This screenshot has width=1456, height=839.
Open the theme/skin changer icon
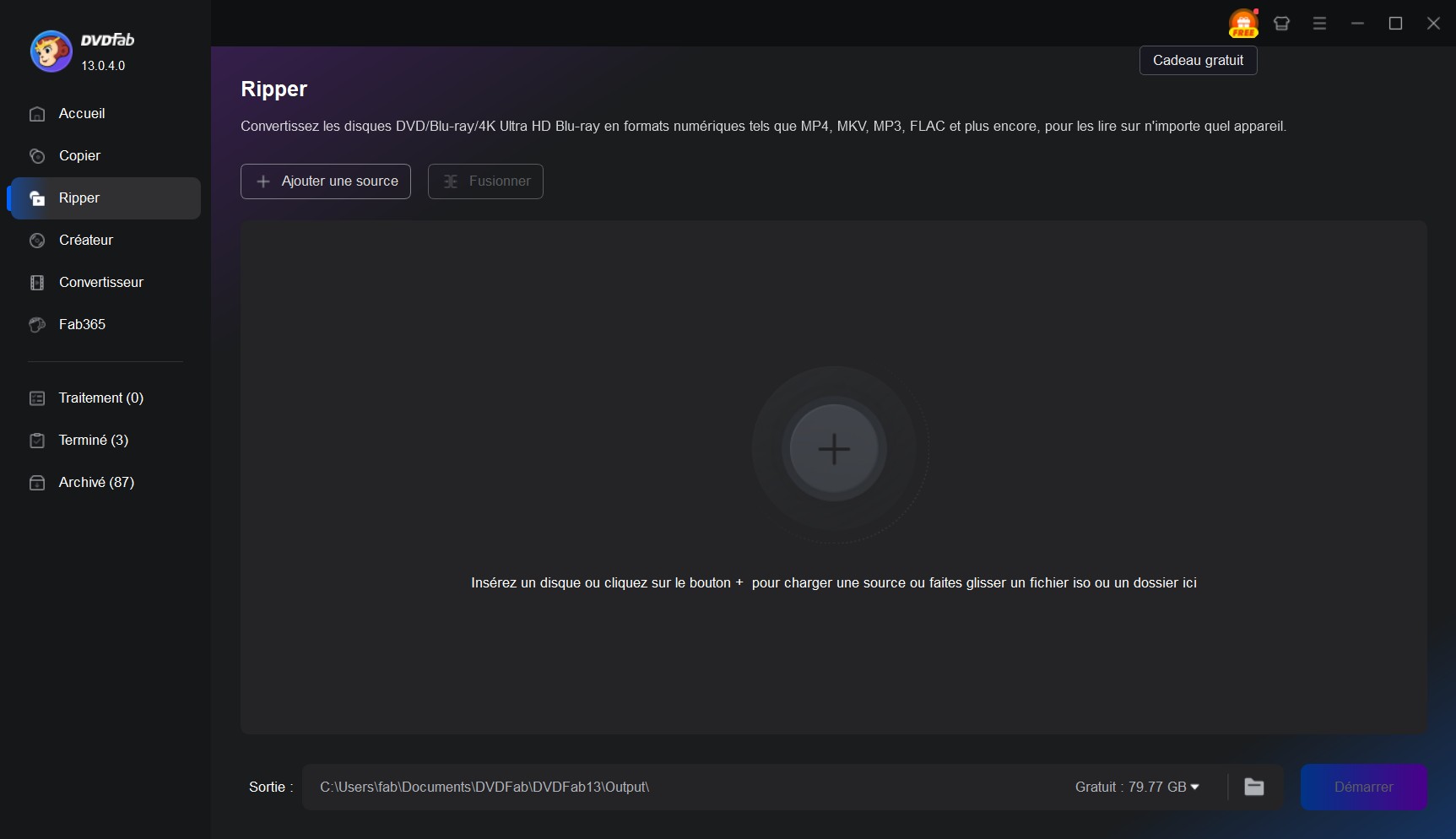[x=1281, y=23]
